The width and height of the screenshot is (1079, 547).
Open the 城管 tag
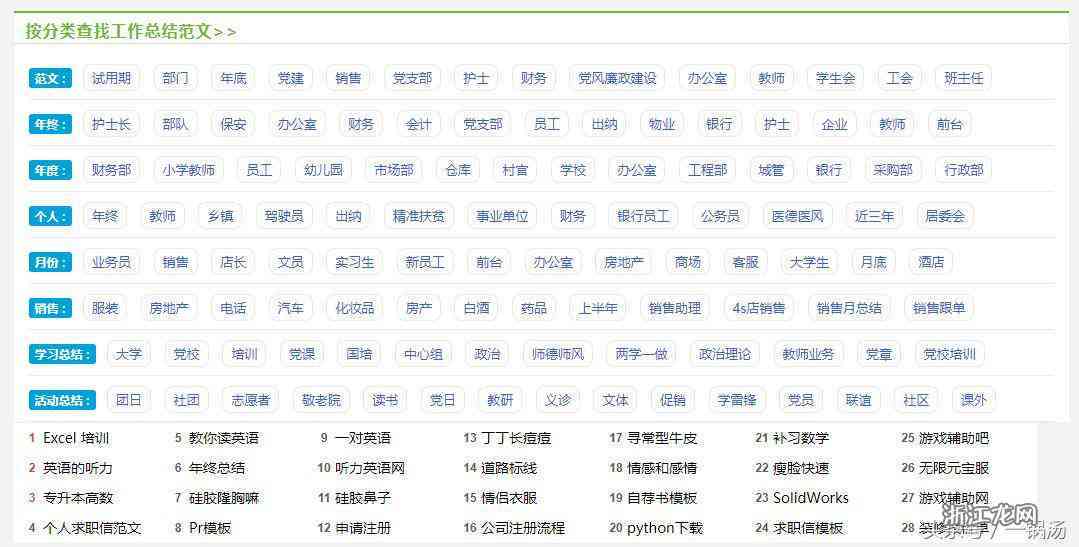(x=771, y=170)
